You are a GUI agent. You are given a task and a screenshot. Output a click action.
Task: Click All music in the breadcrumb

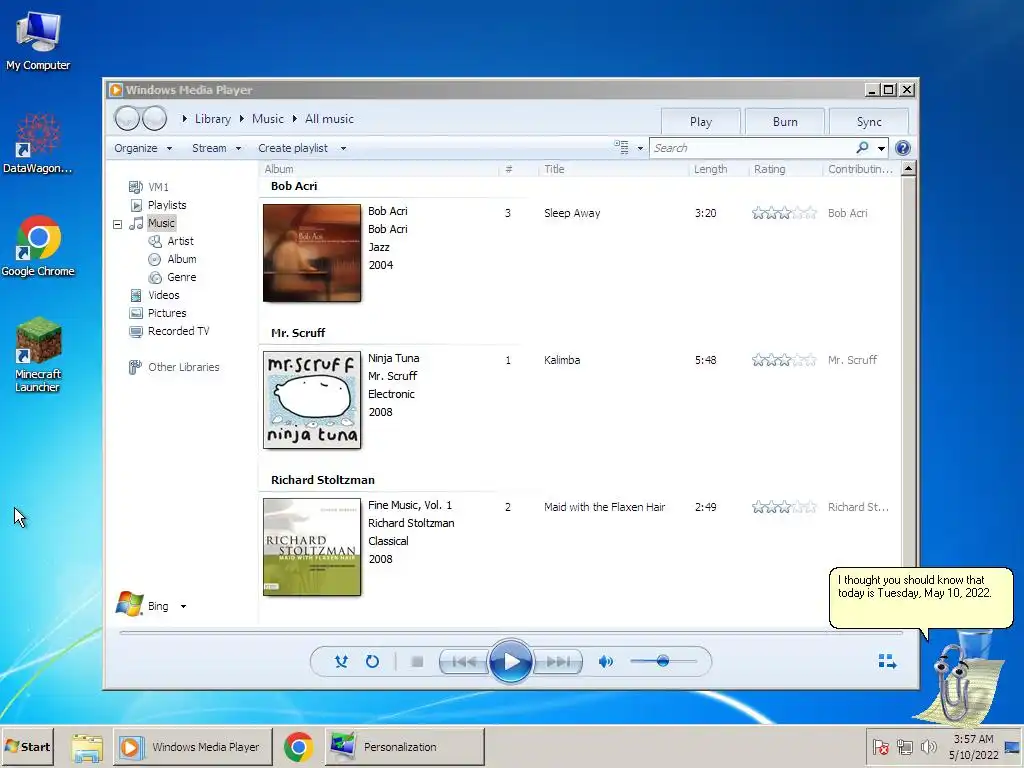[329, 119]
